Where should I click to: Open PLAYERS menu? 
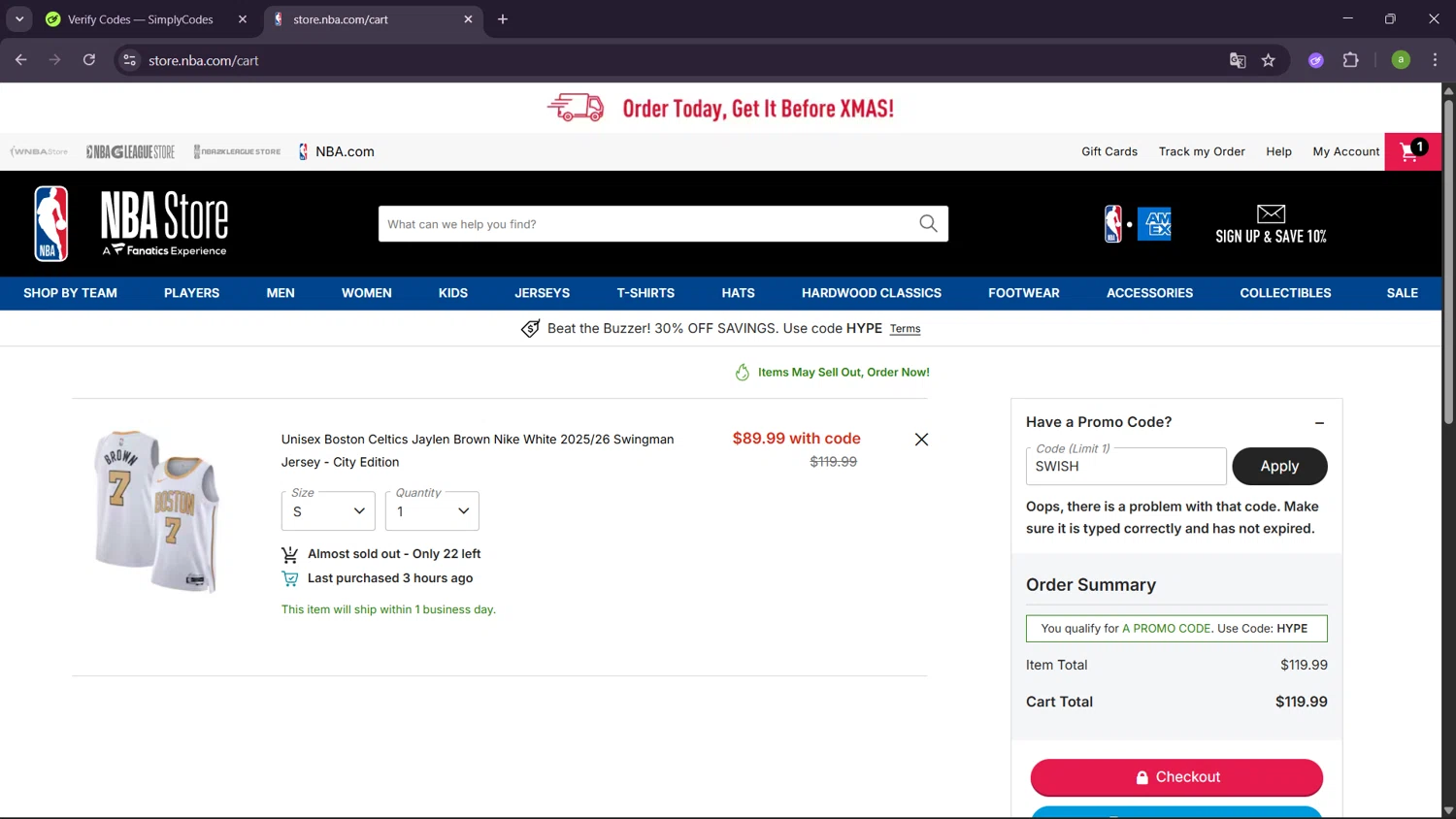coord(191,293)
